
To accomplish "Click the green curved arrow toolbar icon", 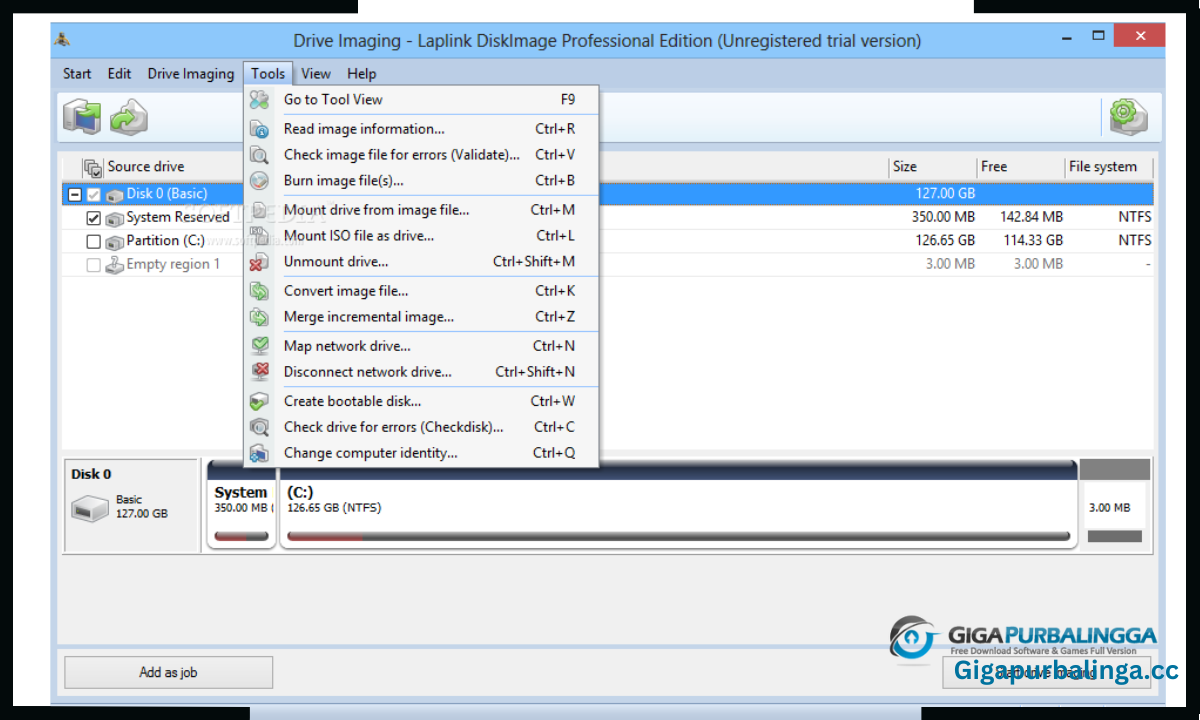I will (x=129, y=117).
